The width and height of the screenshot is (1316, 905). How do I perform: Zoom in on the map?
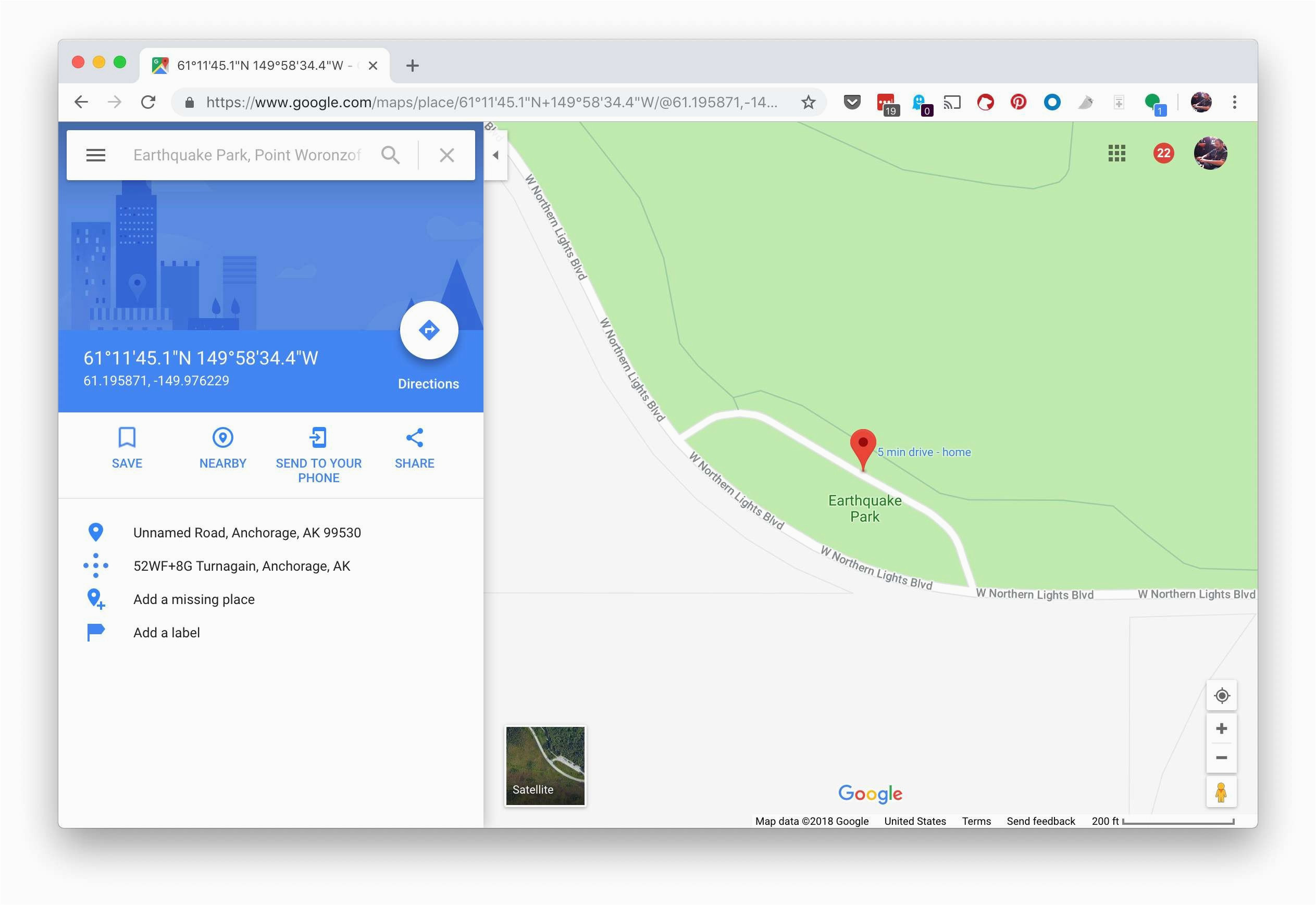(x=1221, y=728)
